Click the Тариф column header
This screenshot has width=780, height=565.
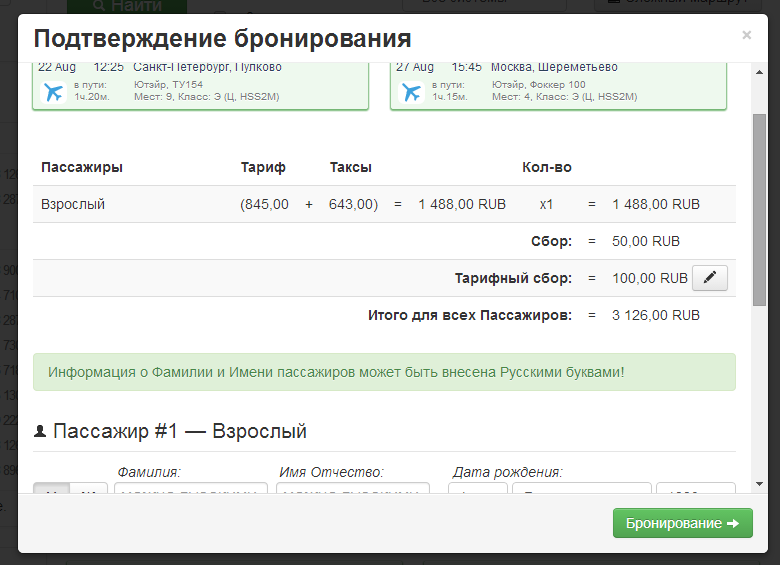point(263,167)
